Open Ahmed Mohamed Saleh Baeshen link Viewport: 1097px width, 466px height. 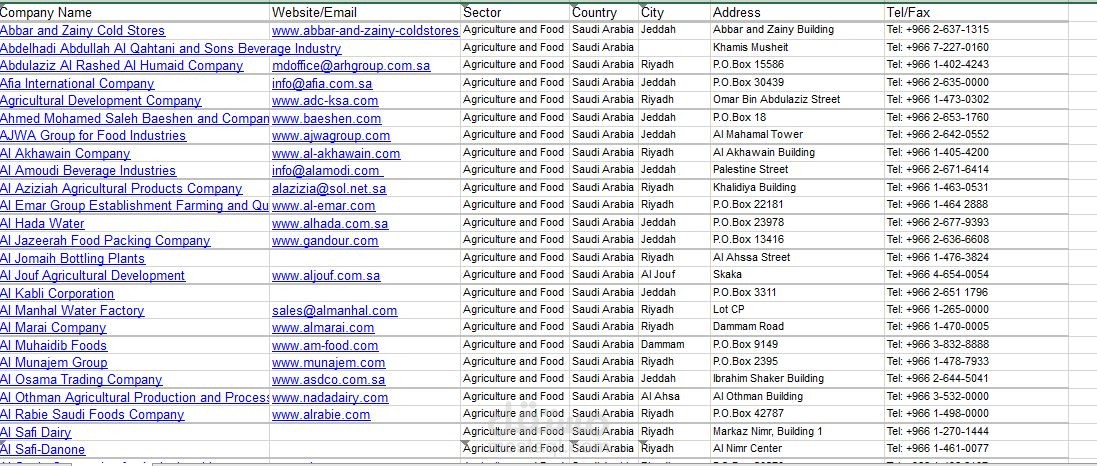click(x=135, y=118)
